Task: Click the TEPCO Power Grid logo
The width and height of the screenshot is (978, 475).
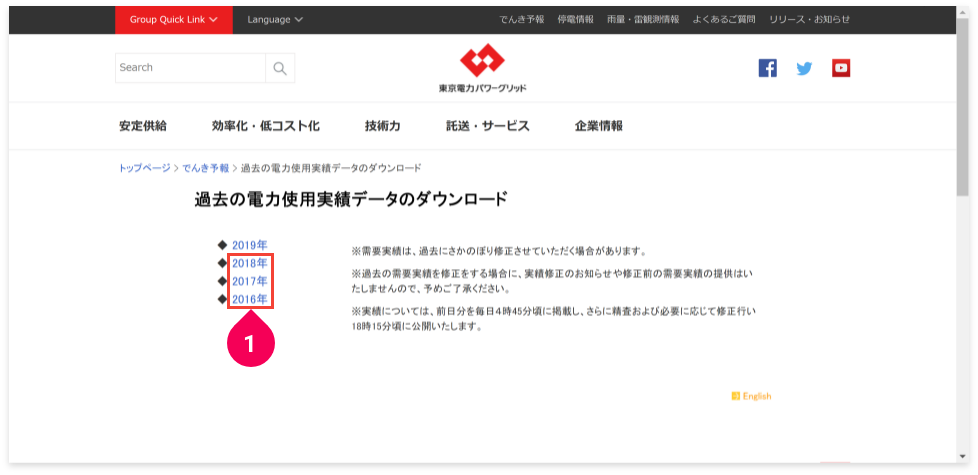Action: click(x=482, y=68)
